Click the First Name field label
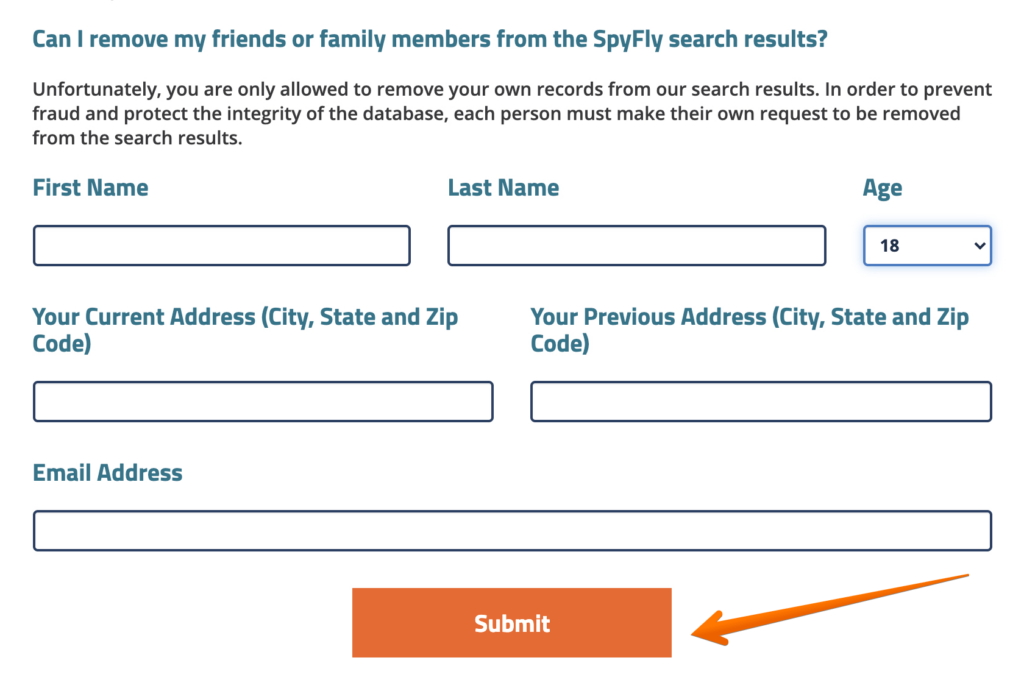Image resolution: width=1024 pixels, height=691 pixels. tap(90, 187)
